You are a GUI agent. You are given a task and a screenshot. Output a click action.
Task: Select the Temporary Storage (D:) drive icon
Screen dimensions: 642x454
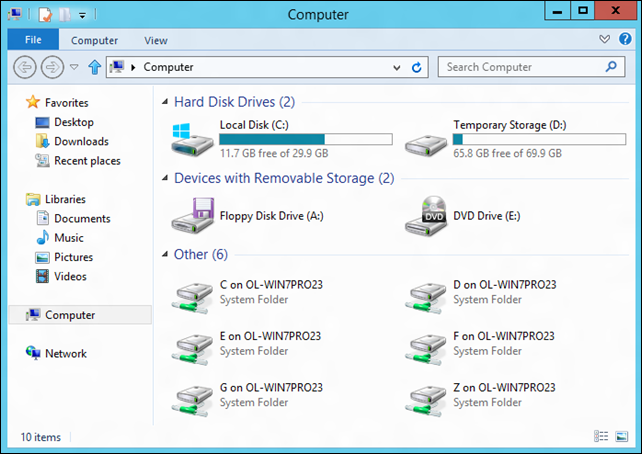click(426, 140)
